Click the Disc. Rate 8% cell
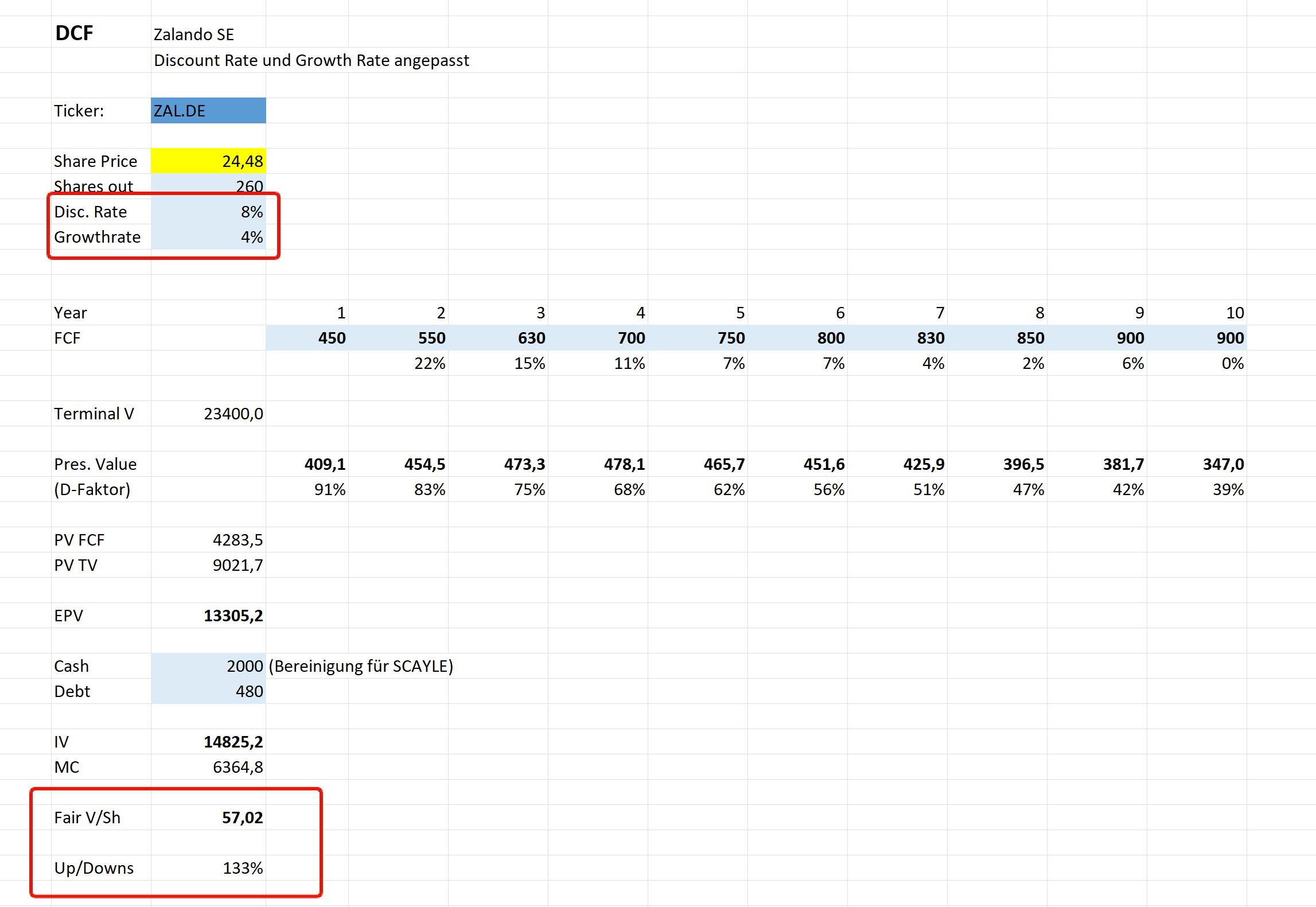The height and width of the screenshot is (907, 1316). 208,212
